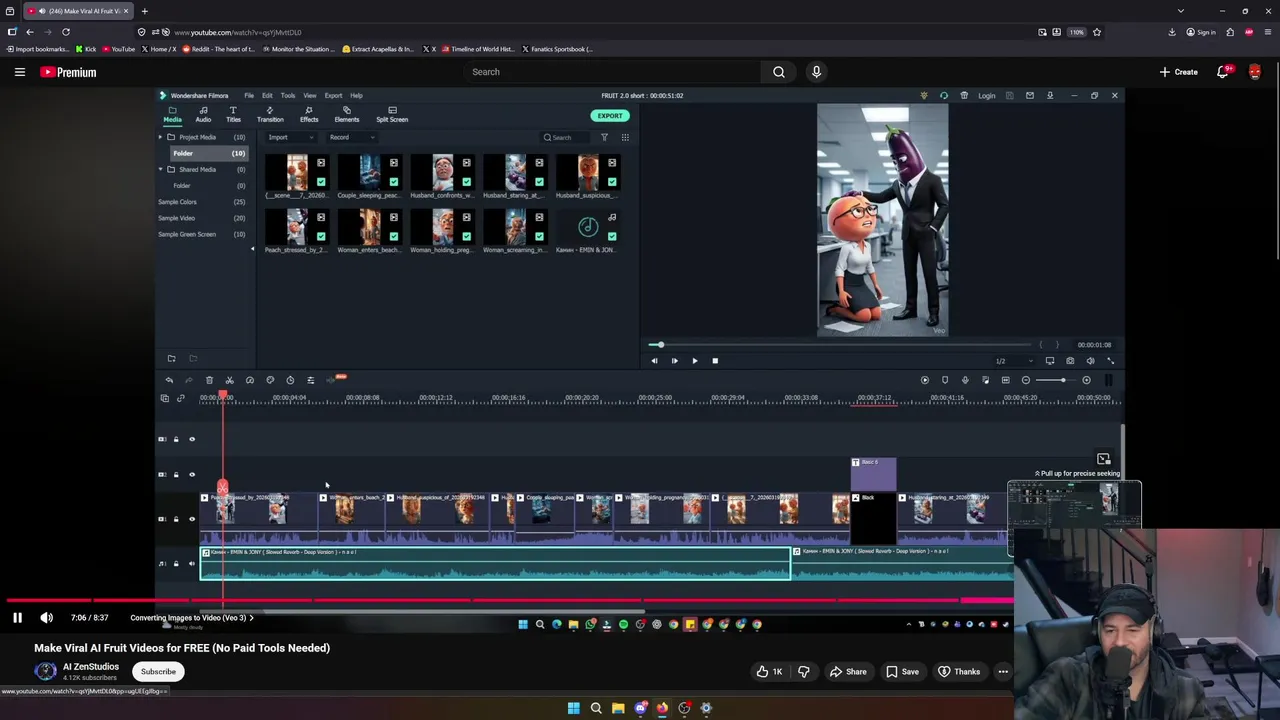Pause the YouTube video
Screen dimensions: 1280x720
point(17,618)
